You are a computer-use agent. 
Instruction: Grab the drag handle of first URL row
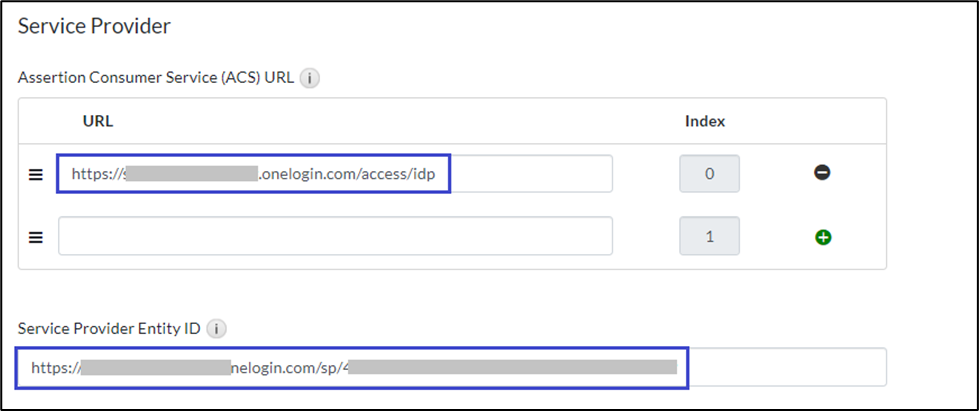coord(36,174)
